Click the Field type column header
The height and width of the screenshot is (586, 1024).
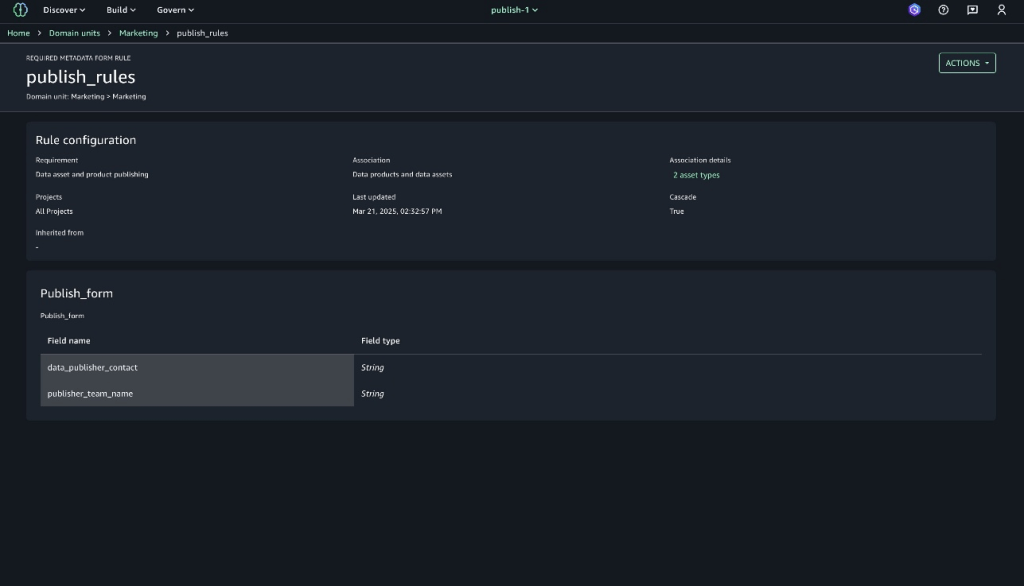[x=380, y=341]
